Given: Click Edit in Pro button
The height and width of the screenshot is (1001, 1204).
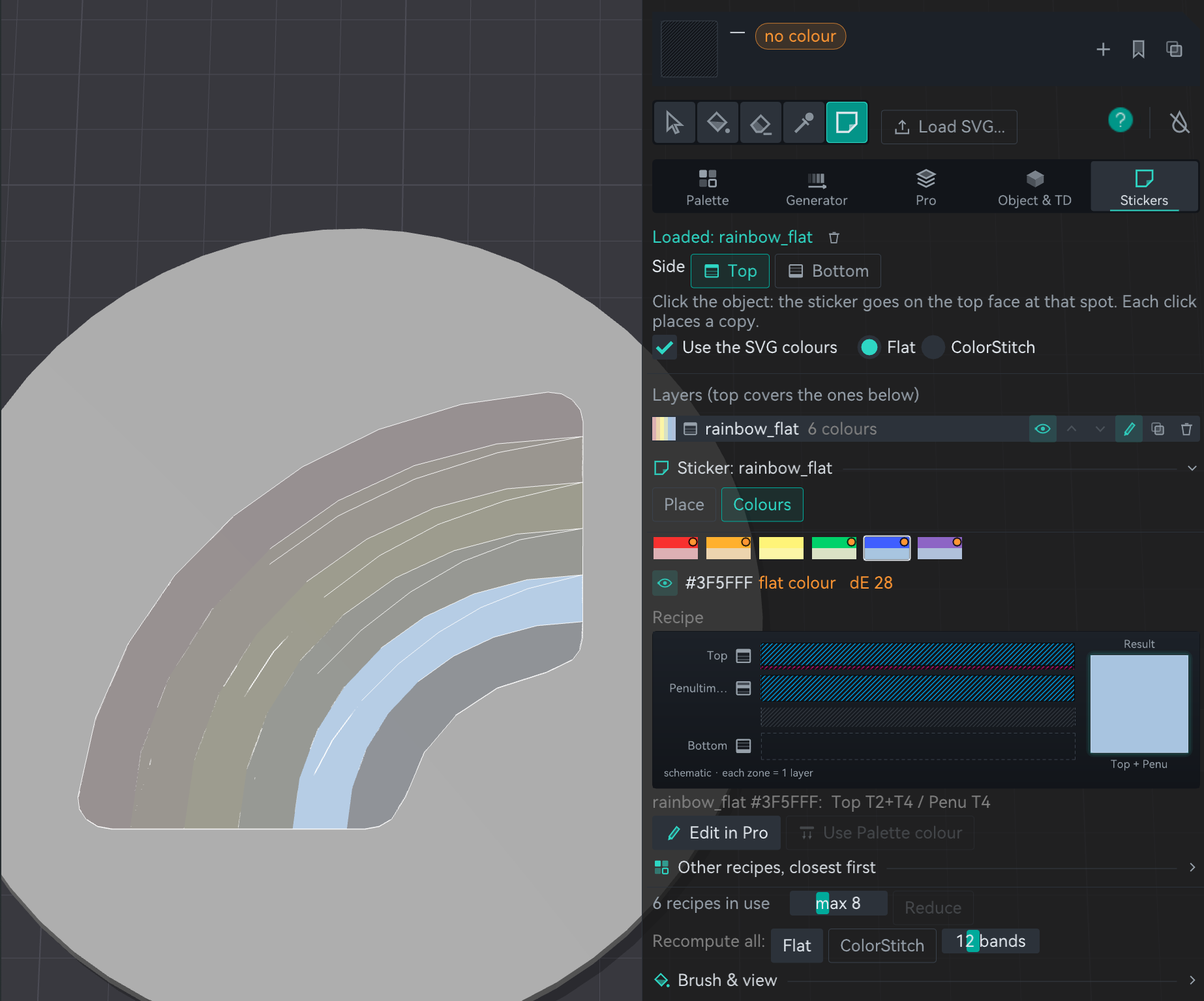Looking at the screenshot, I should pyautogui.click(x=717, y=833).
